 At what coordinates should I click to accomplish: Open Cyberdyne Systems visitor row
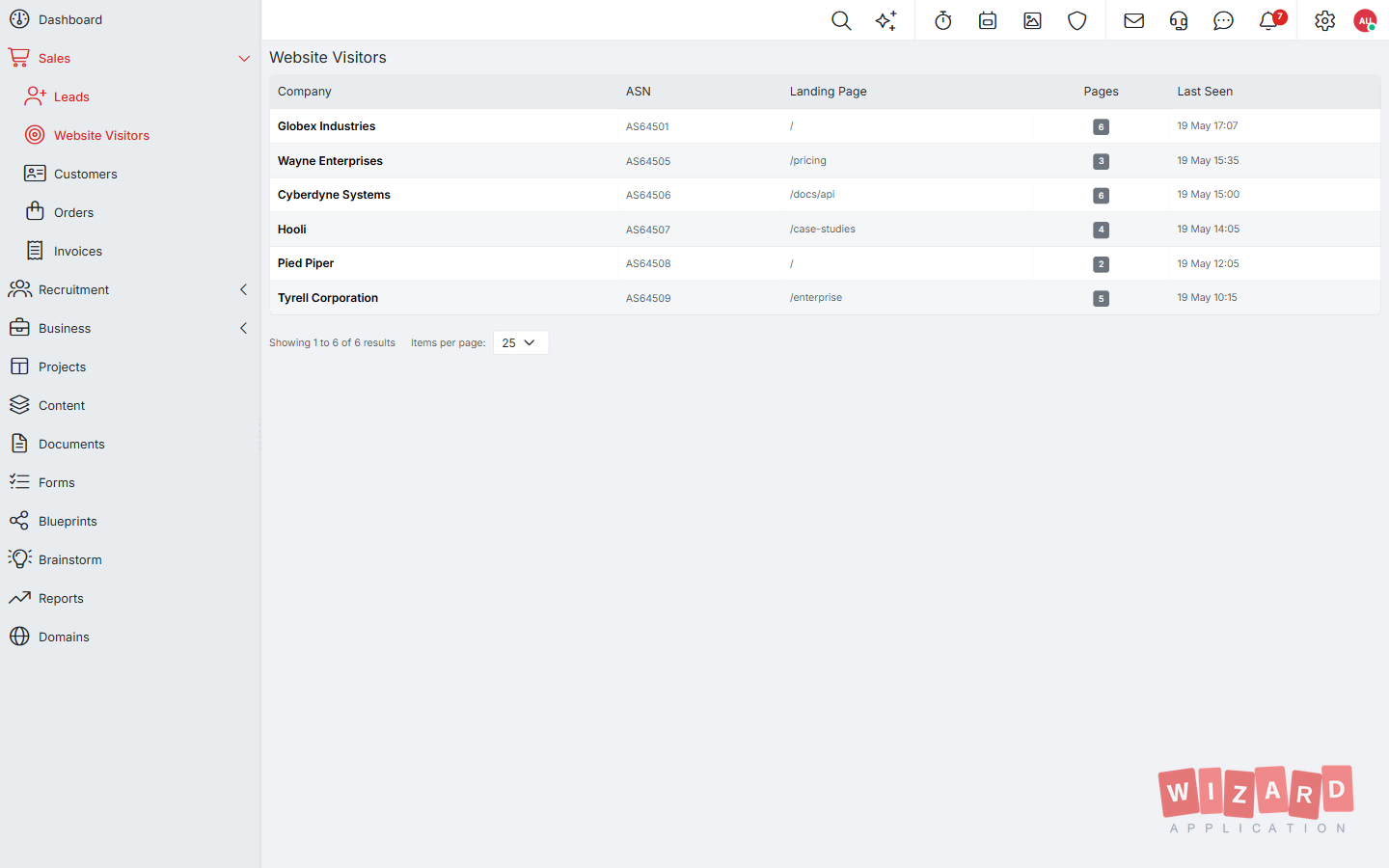(x=825, y=195)
